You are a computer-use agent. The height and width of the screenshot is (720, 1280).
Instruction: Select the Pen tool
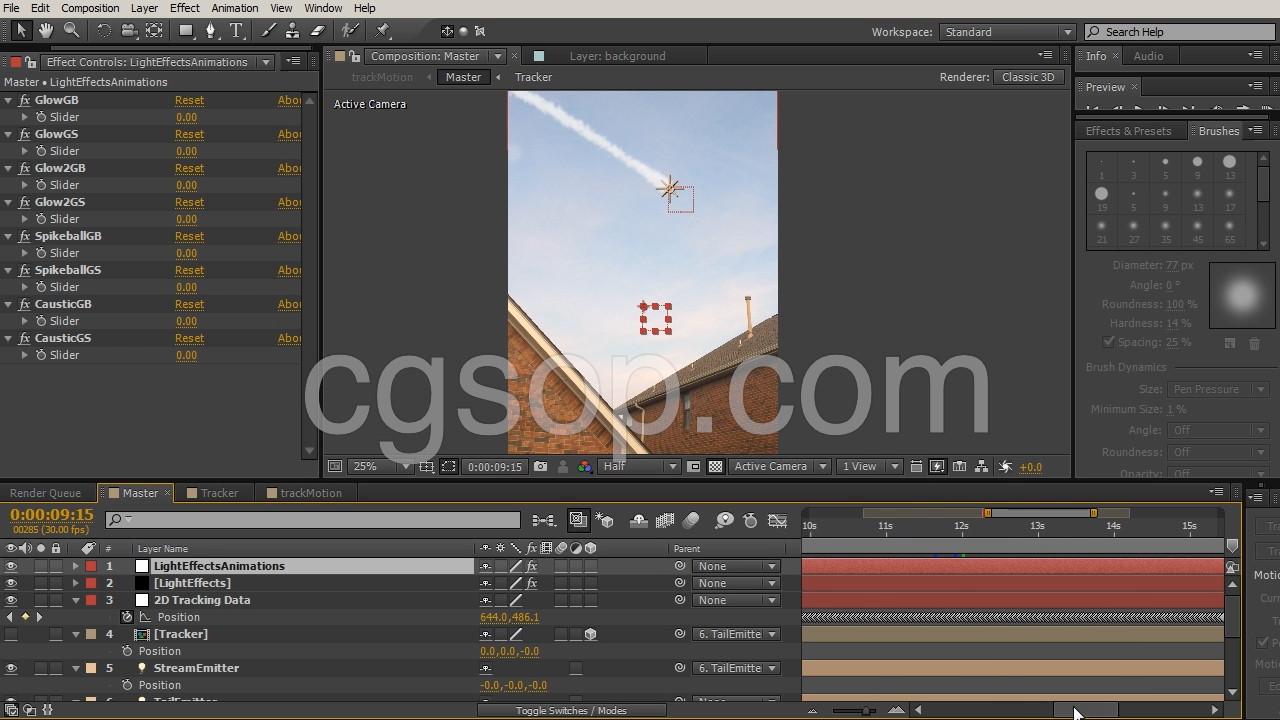tap(211, 31)
